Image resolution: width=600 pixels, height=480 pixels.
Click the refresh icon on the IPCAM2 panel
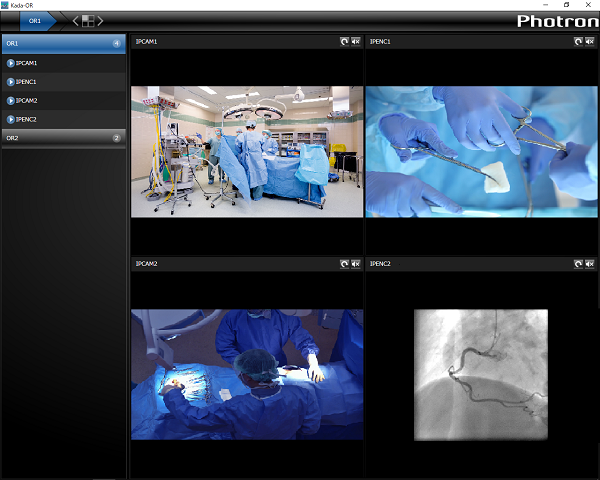(x=344, y=264)
